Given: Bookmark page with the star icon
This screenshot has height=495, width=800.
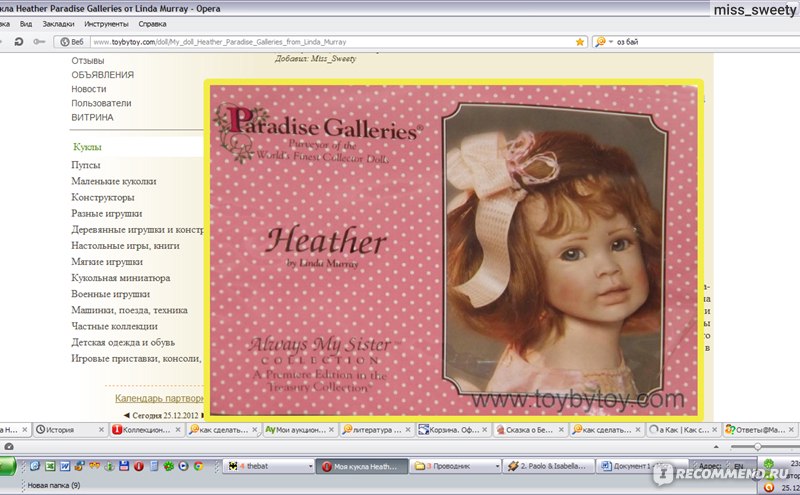Looking at the screenshot, I should pyautogui.click(x=580, y=42).
